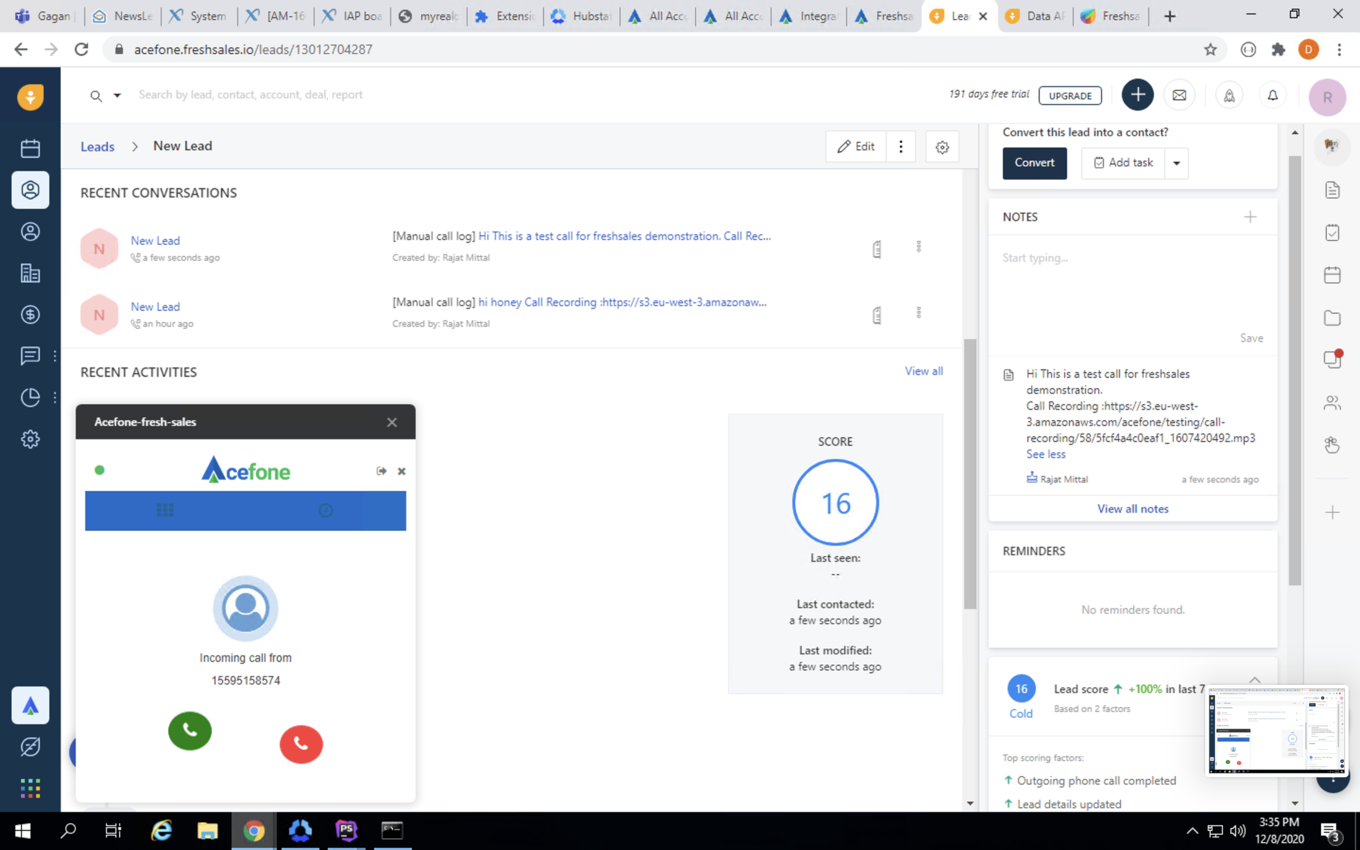Open the email envelope icon in header
Image resolution: width=1360 pixels, height=850 pixels.
pyautogui.click(x=1179, y=96)
